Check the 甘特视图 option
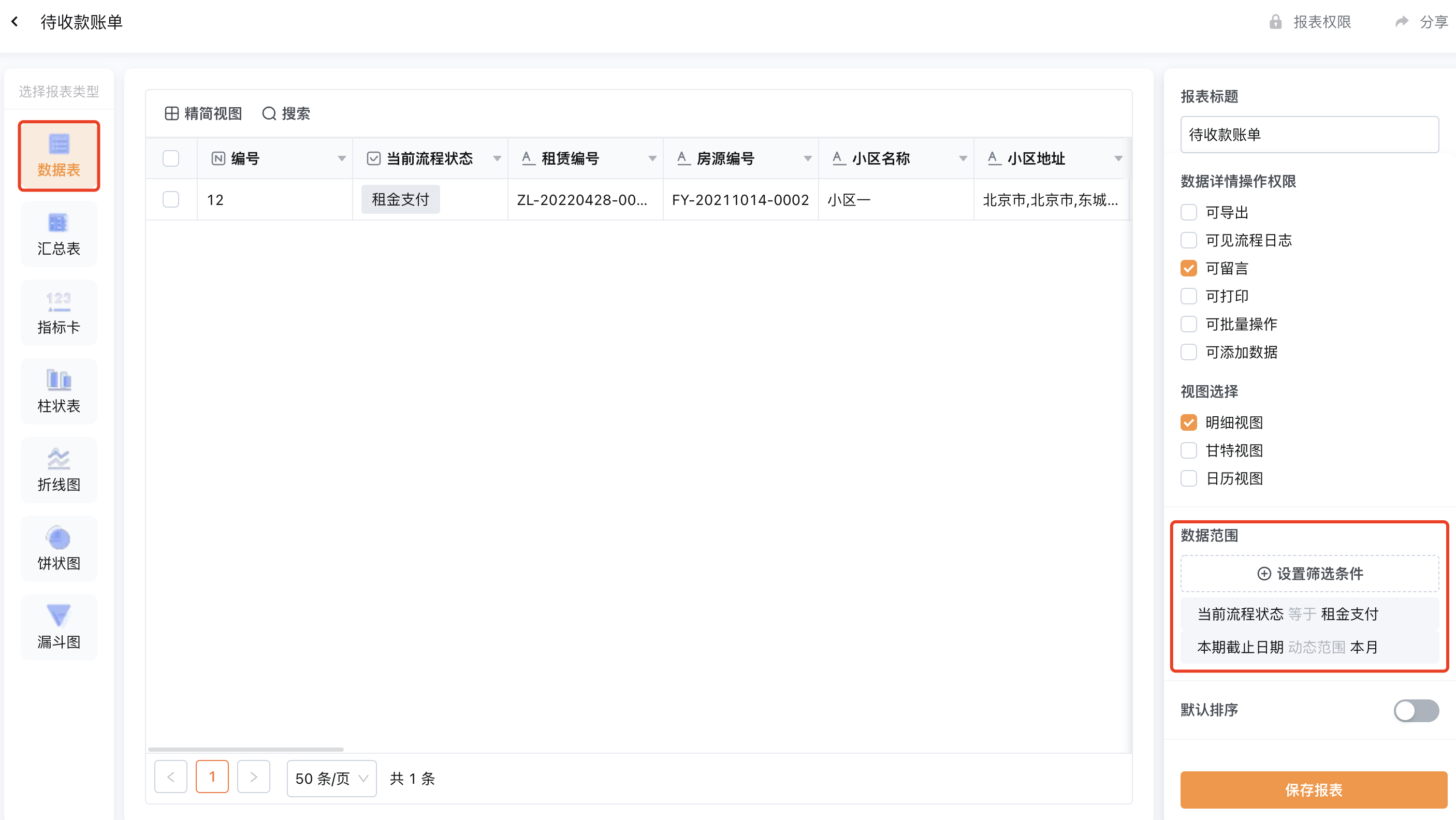 [x=1189, y=450]
